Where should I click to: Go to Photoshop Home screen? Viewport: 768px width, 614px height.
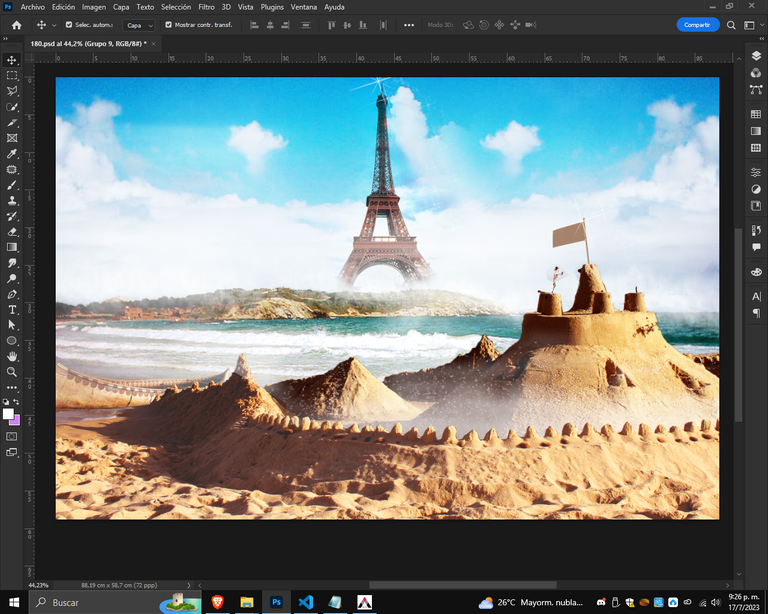[17, 25]
